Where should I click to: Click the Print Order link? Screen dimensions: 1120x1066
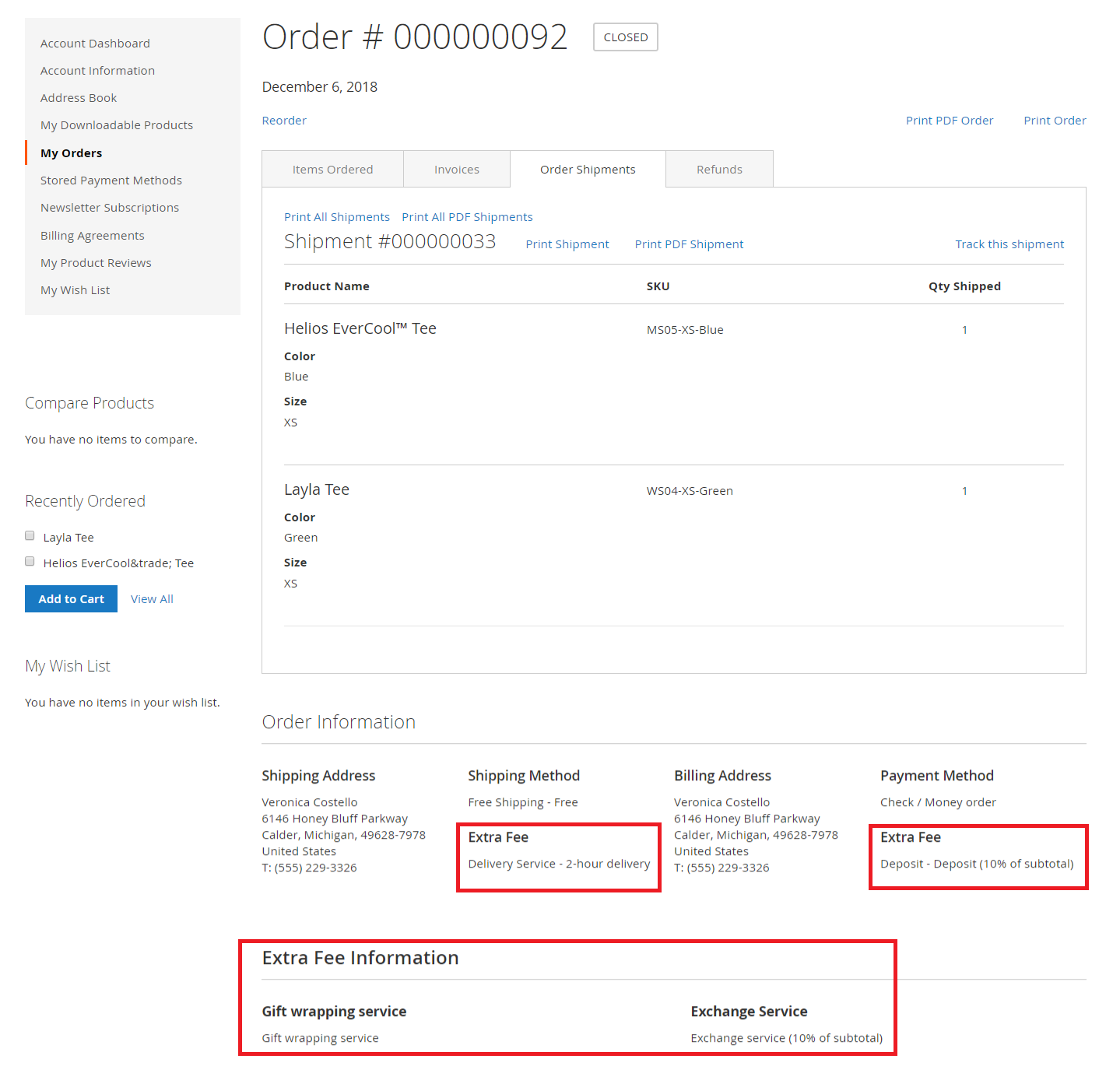click(x=1054, y=121)
